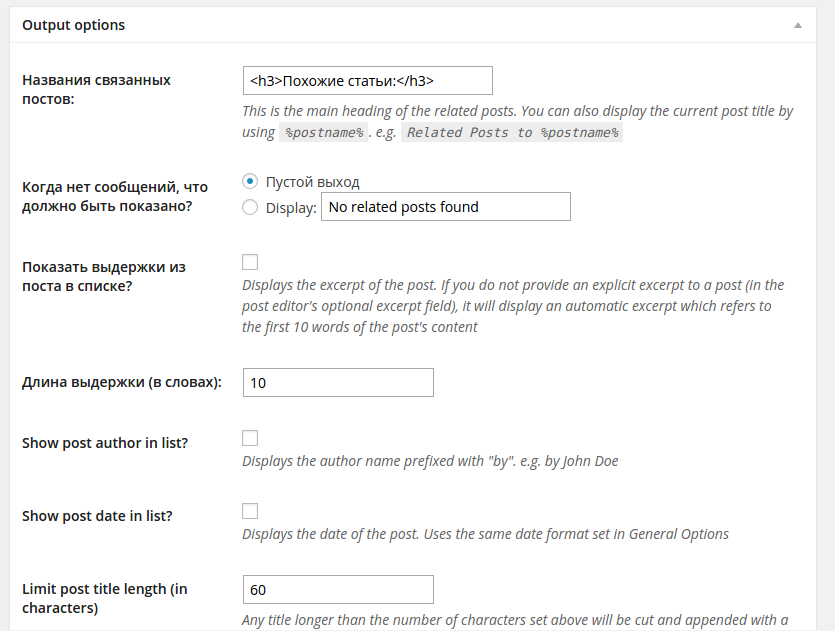This screenshot has width=835, height=631.
Task: Click the "Related Posts to %postname%" code example
Action: coord(512,132)
